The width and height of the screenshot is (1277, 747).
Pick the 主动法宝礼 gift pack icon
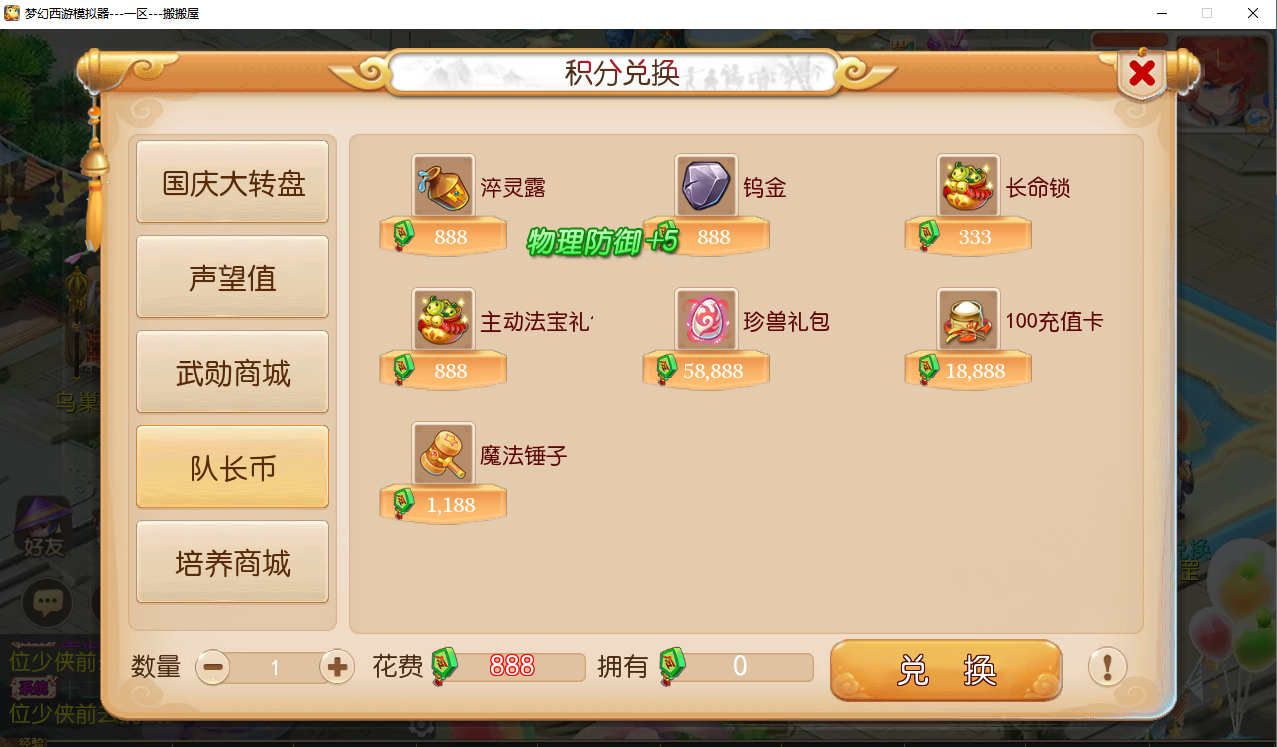pyautogui.click(x=443, y=320)
